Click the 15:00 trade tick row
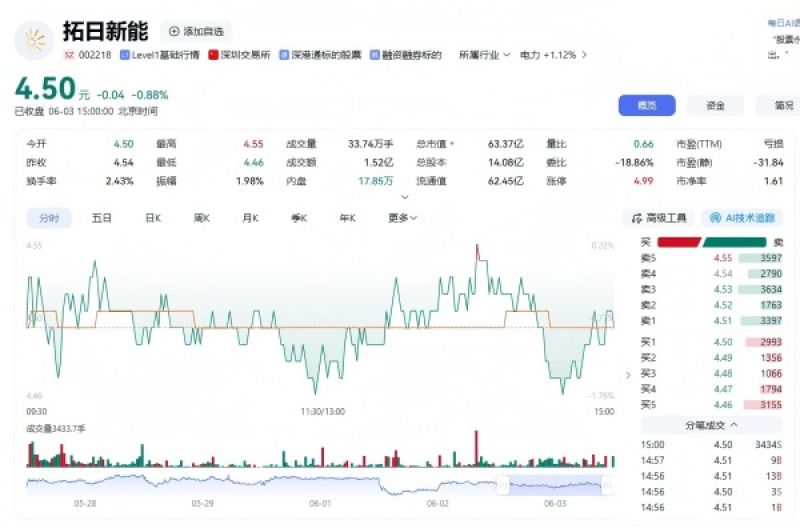The height and width of the screenshot is (528, 800). (x=711, y=445)
